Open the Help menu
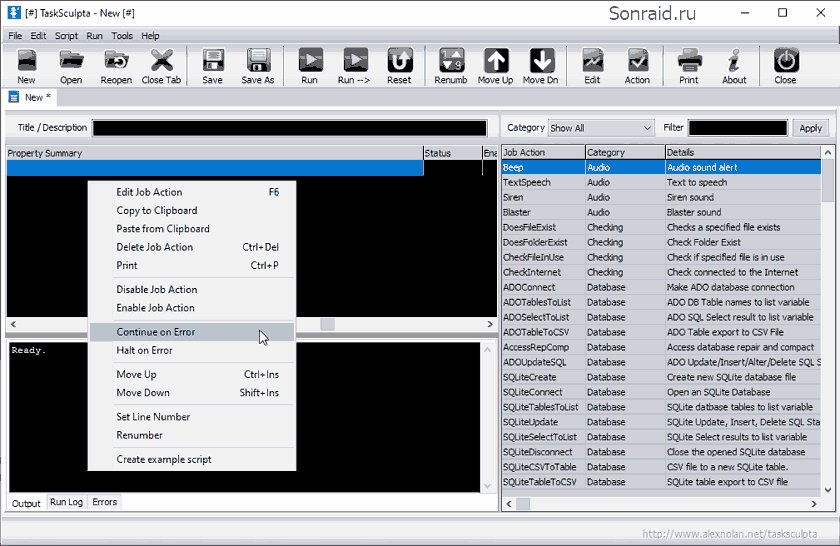Image resolution: width=840 pixels, height=546 pixels. pyautogui.click(x=151, y=36)
